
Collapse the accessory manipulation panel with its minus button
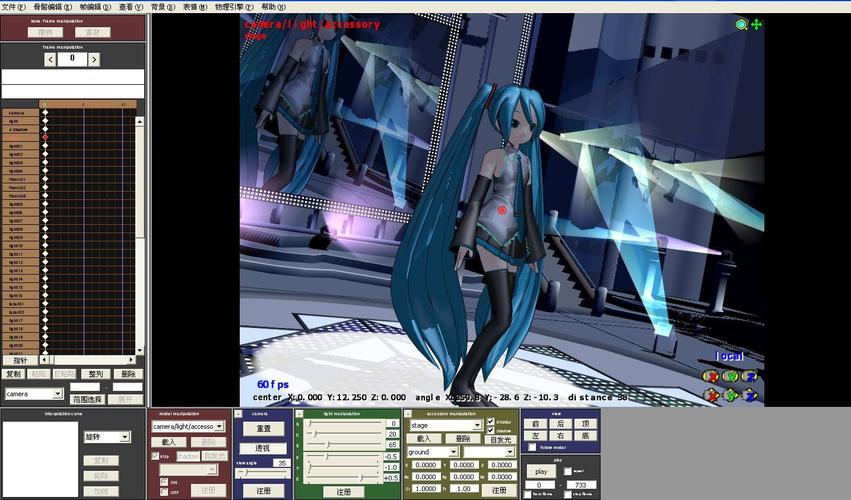(409, 414)
